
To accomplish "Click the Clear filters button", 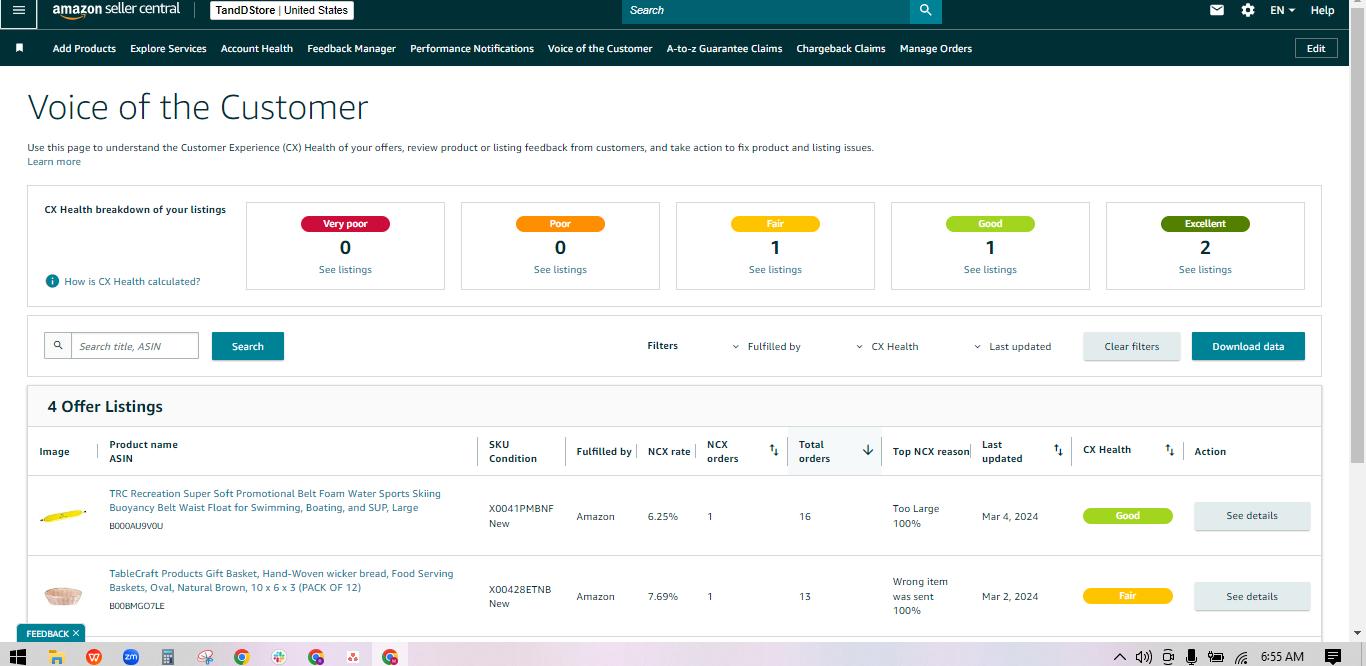I will pos(1132,346).
